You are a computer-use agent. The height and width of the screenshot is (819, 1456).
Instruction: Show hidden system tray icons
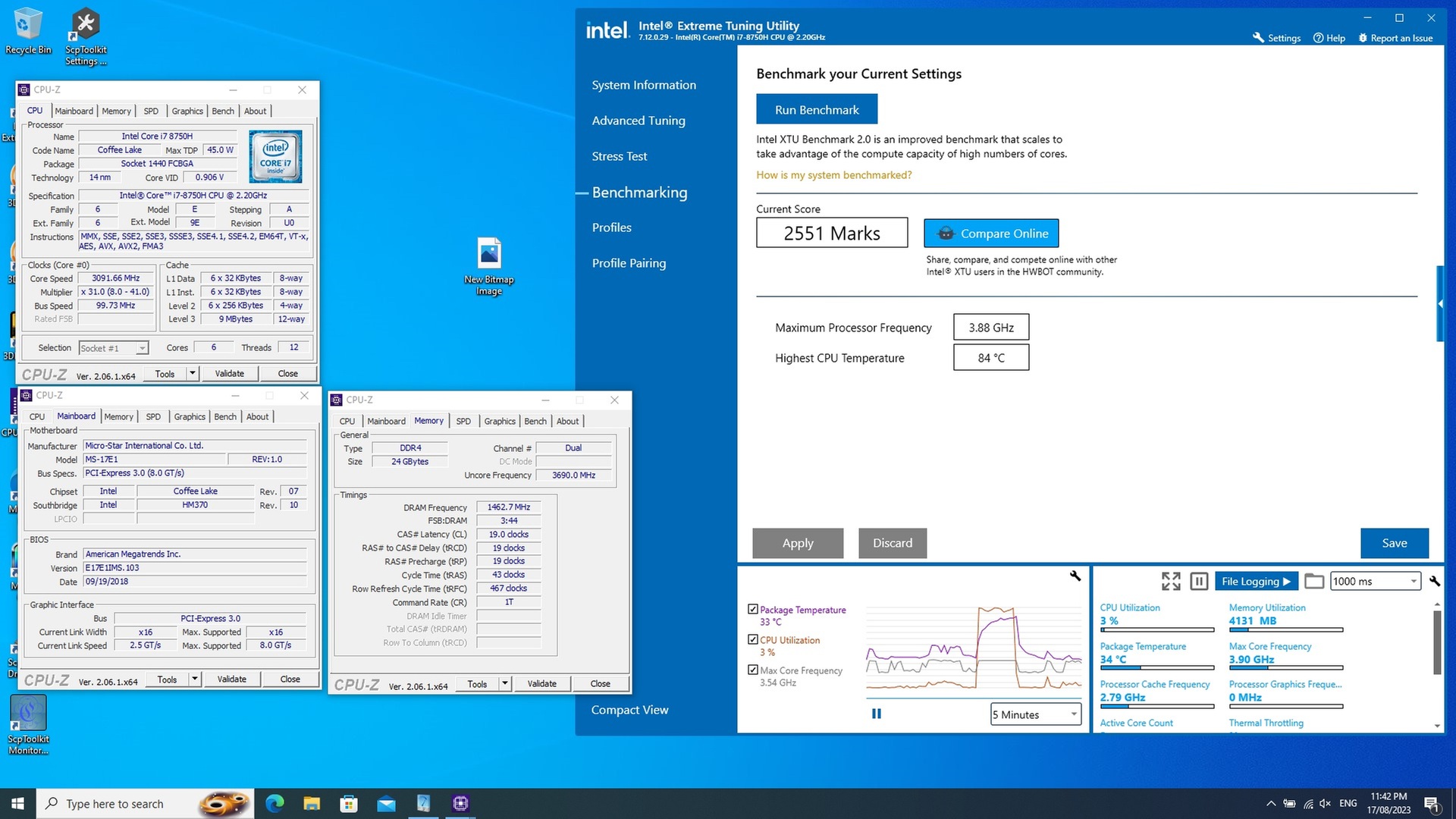[x=1270, y=803]
